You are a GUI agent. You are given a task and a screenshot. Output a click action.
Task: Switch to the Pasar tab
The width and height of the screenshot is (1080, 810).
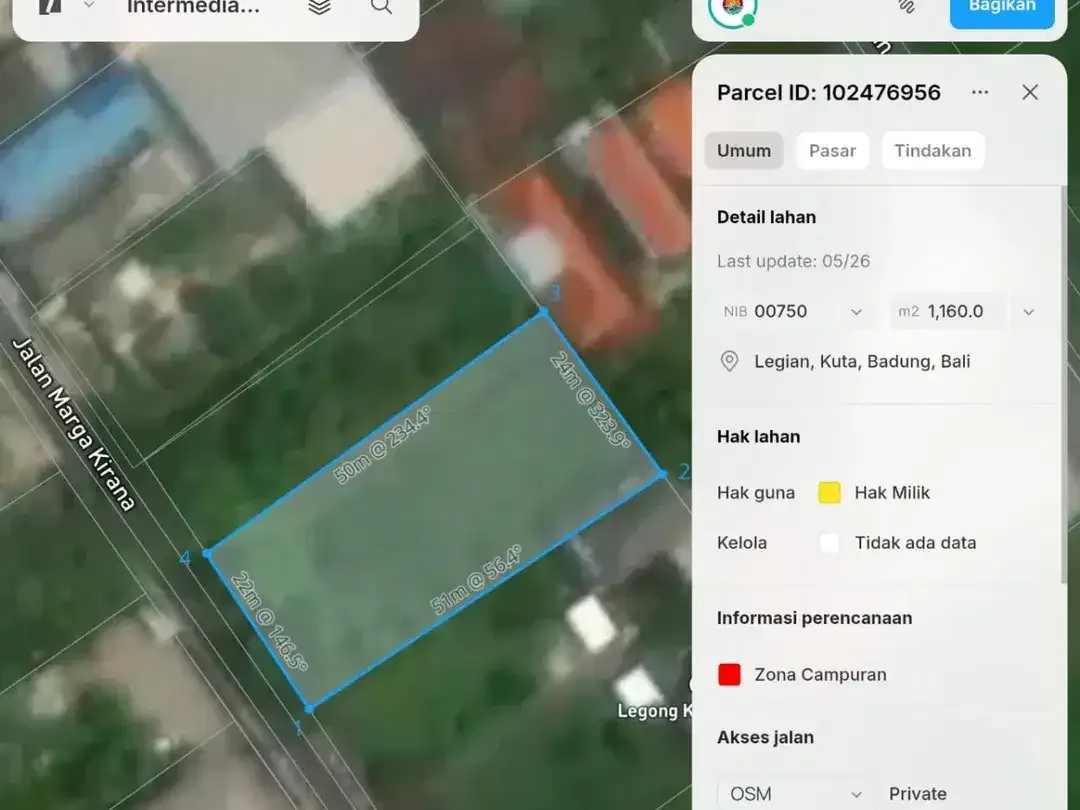click(x=832, y=151)
